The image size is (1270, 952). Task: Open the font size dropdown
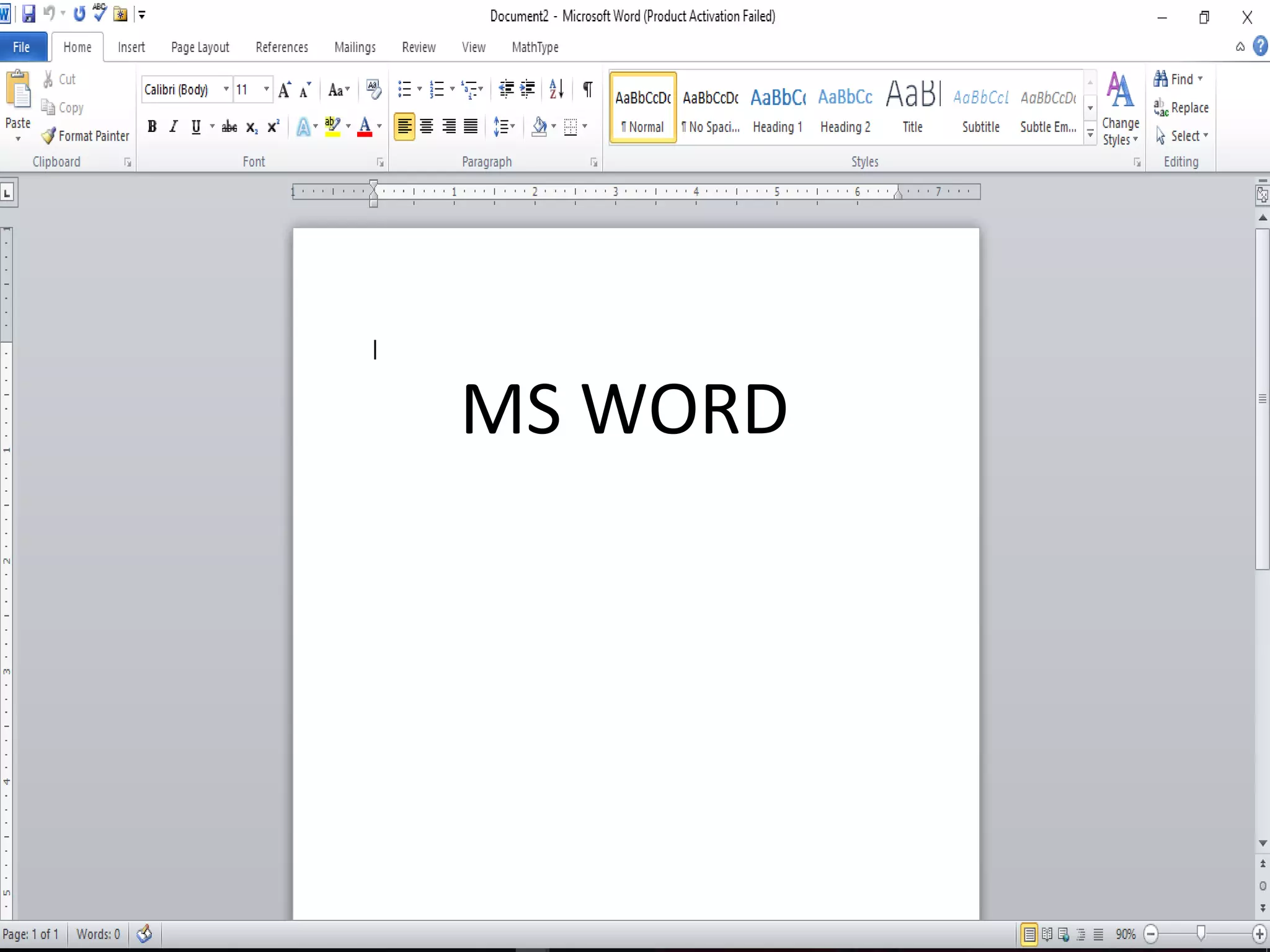point(267,90)
